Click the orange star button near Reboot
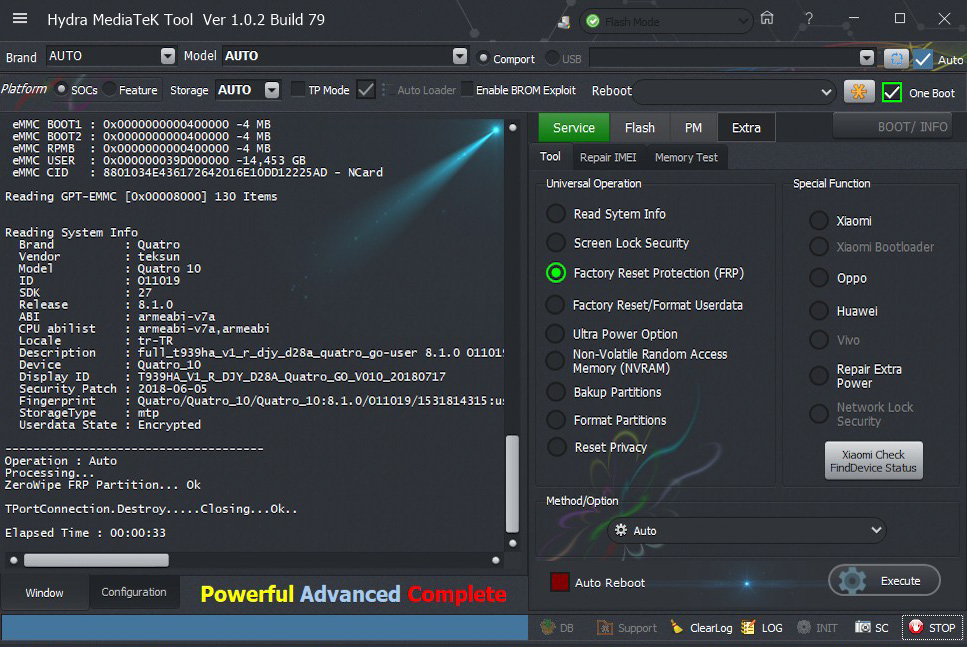Image resolution: width=967 pixels, height=647 pixels. (x=858, y=92)
